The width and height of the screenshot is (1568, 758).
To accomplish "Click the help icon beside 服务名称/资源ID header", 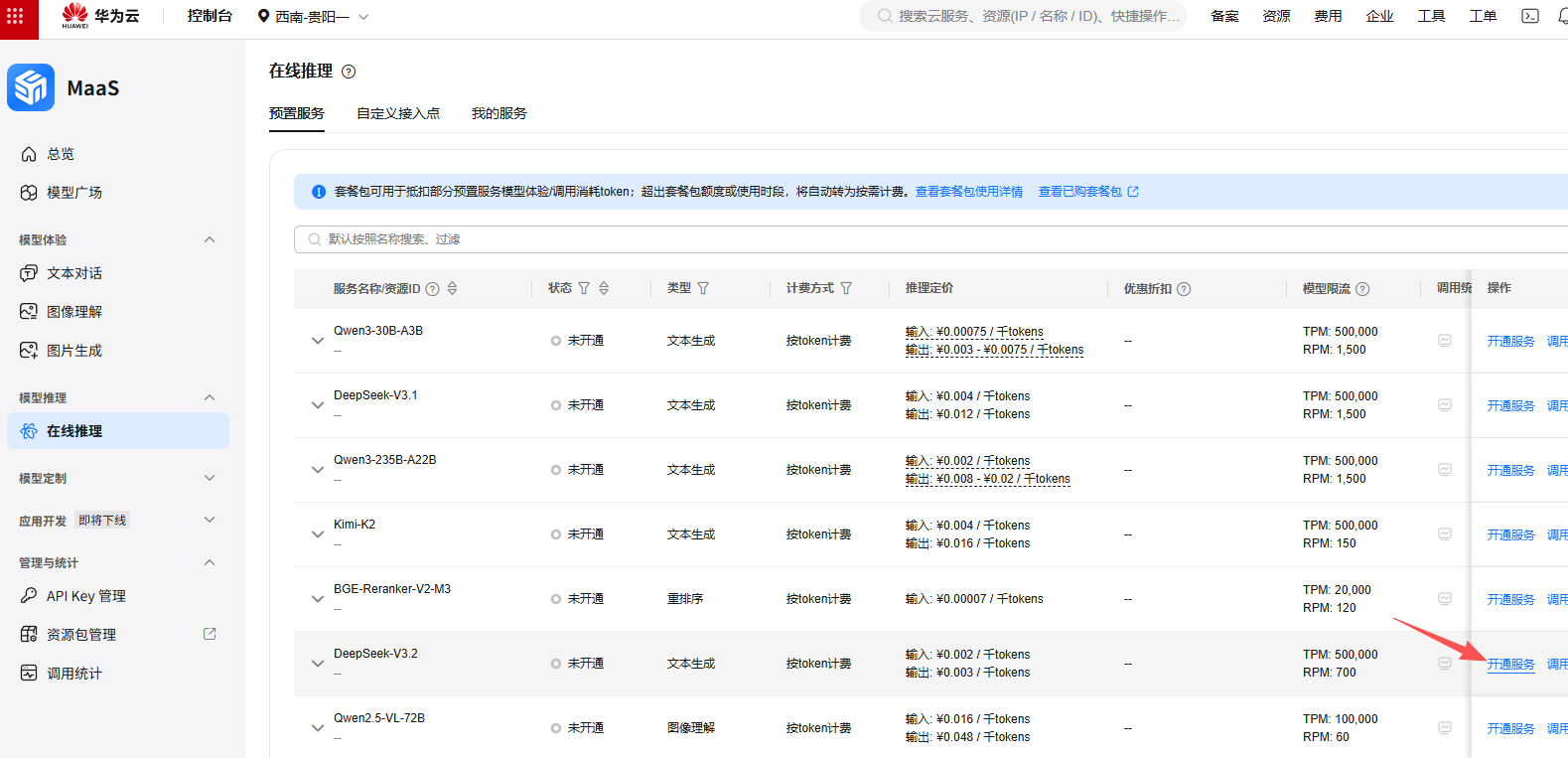I will click(x=432, y=289).
